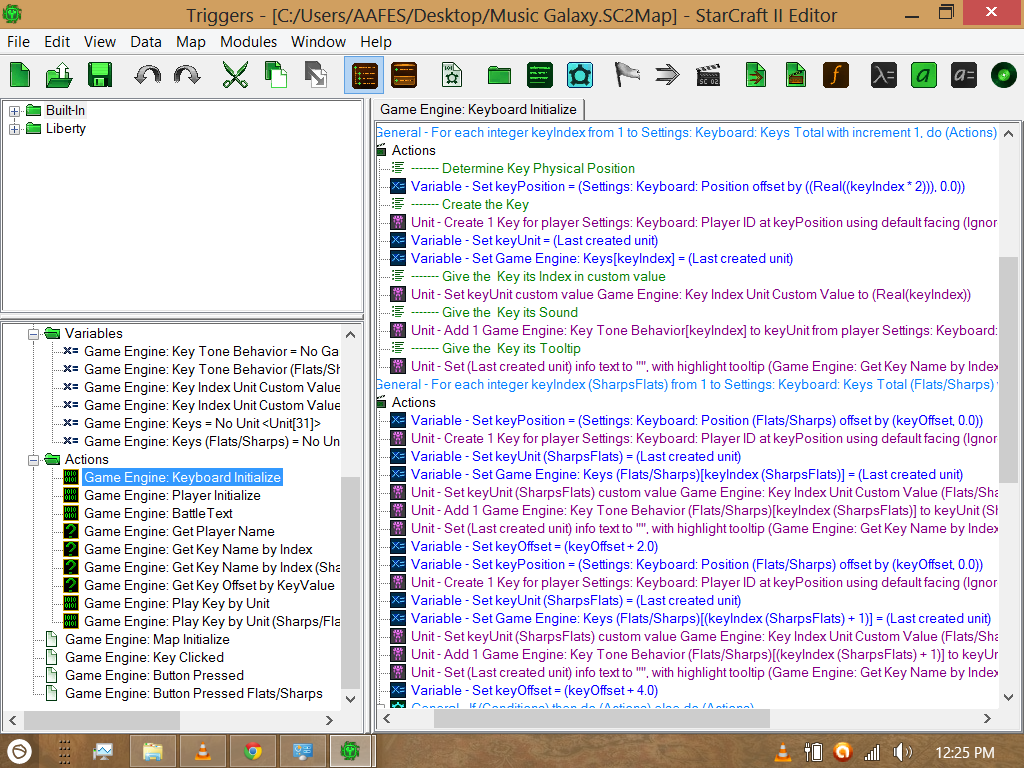
Task: Click the Open file toolbar icon
Action: (x=59, y=75)
